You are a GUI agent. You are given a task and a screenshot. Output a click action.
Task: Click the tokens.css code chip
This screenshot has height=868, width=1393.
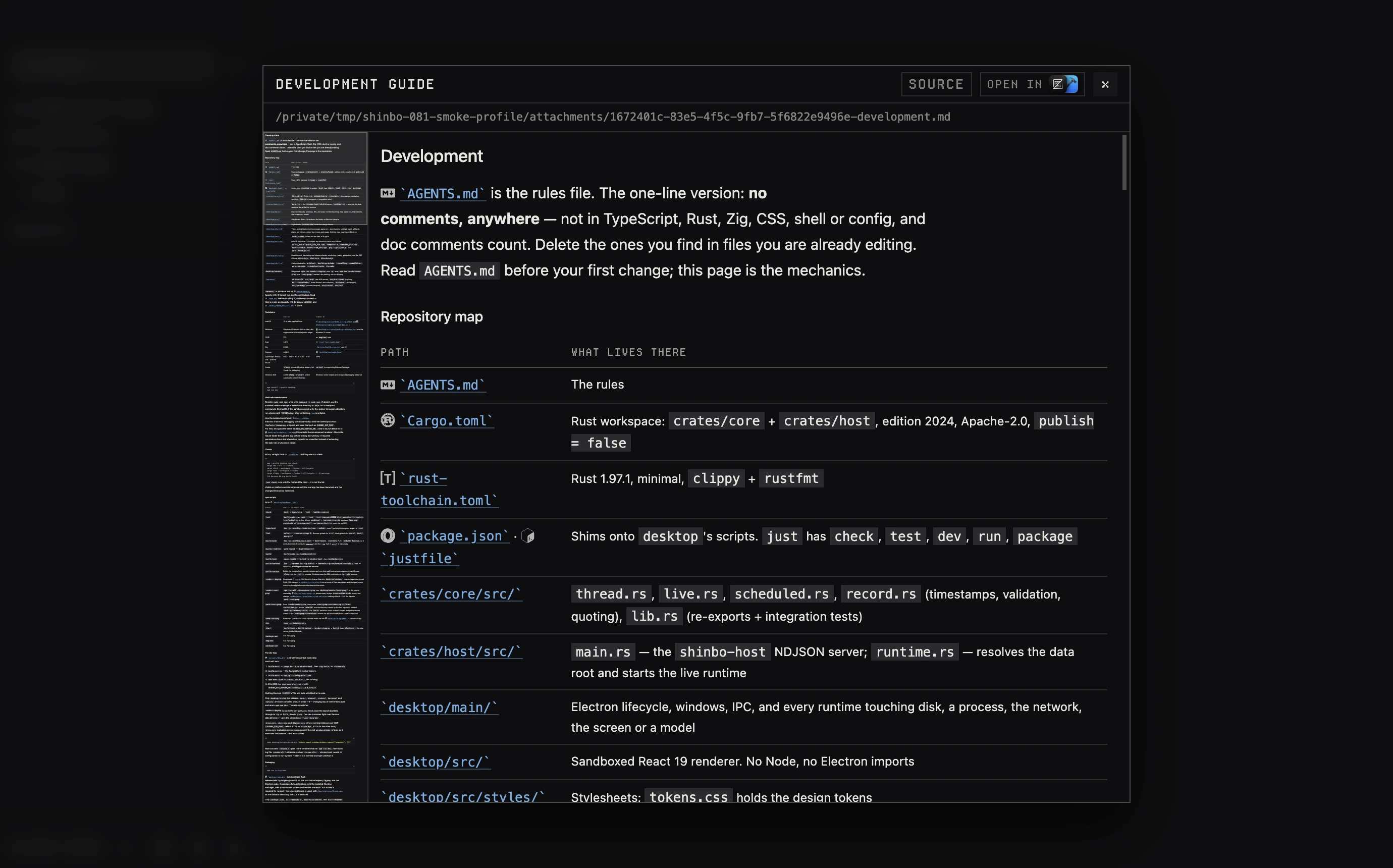point(689,797)
